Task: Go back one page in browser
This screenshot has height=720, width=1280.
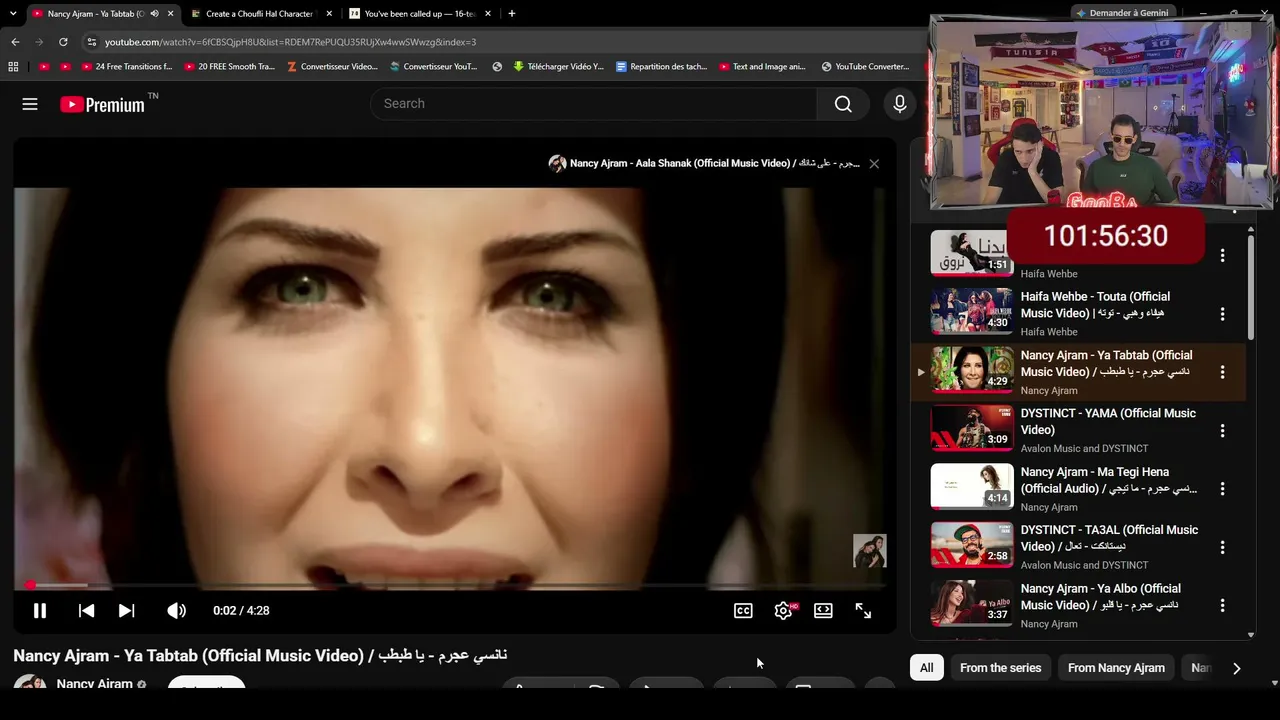Action: click(x=15, y=42)
